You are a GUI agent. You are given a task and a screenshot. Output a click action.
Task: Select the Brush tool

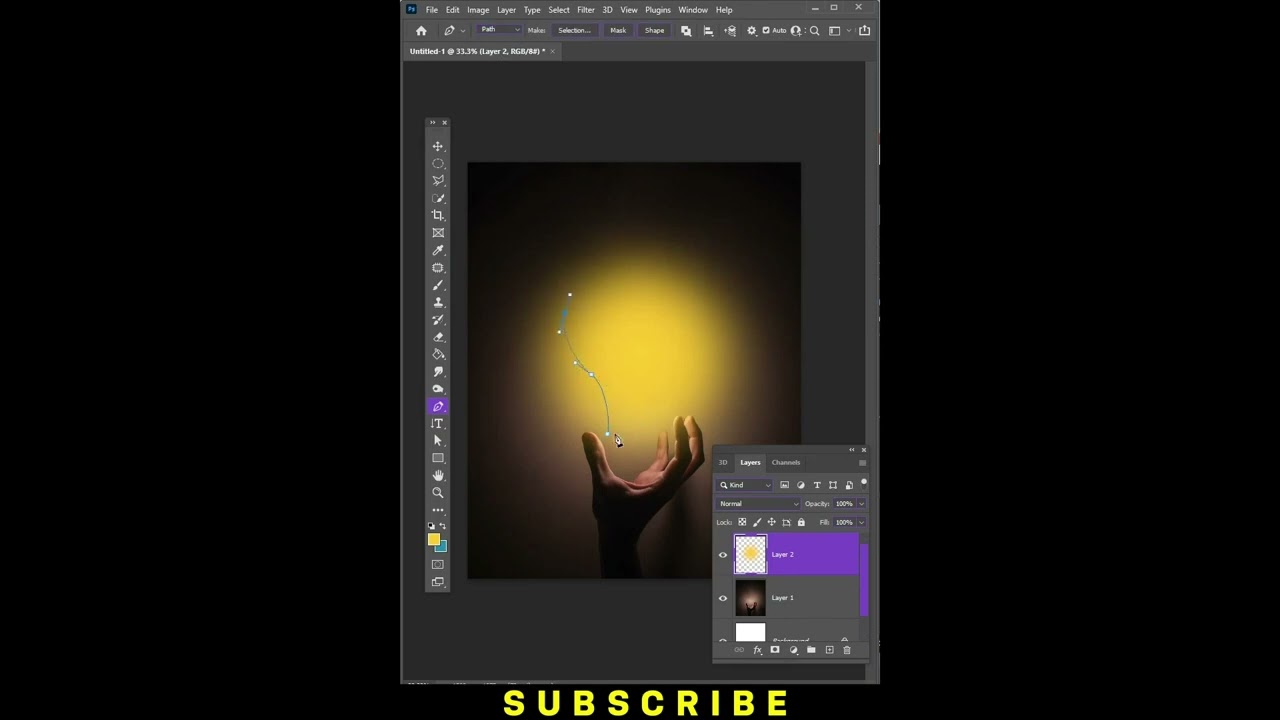tap(437, 285)
